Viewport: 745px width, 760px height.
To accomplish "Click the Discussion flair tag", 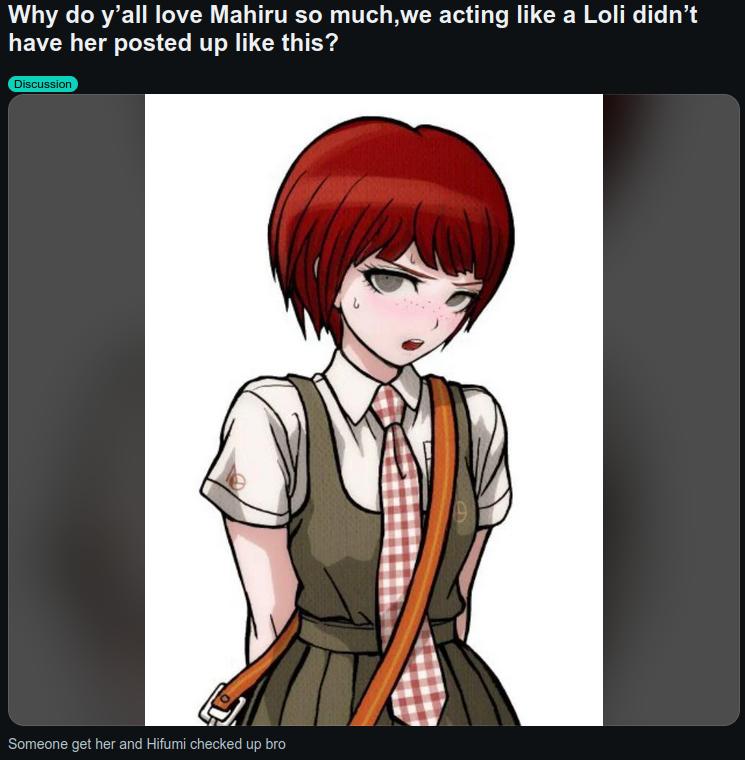I will 43,84.
